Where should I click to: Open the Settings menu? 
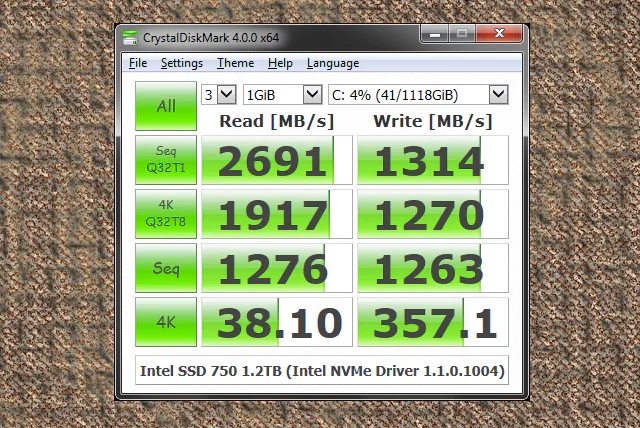tap(182, 63)
